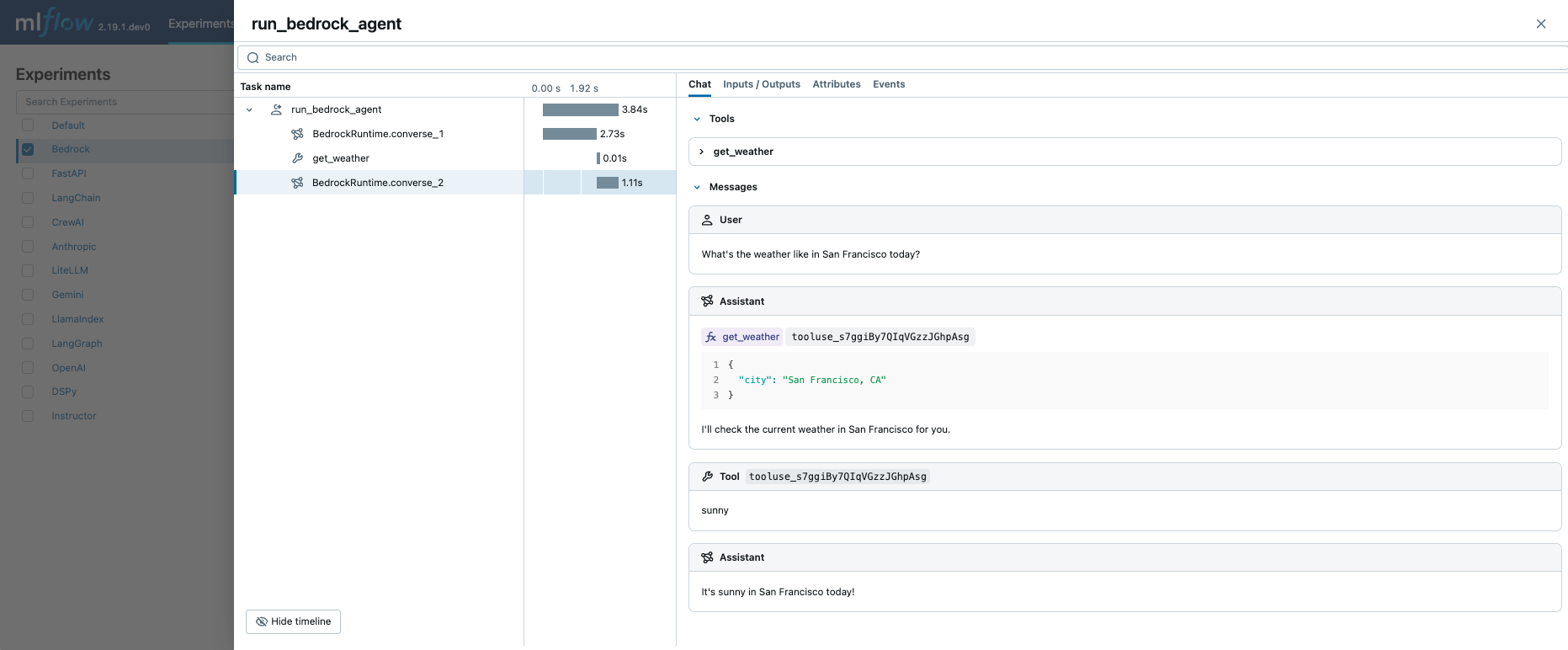The image size is (1568, 650).
Task: Collapse the run_bedrock_agent tree node
Action: [x=249, y=109]
